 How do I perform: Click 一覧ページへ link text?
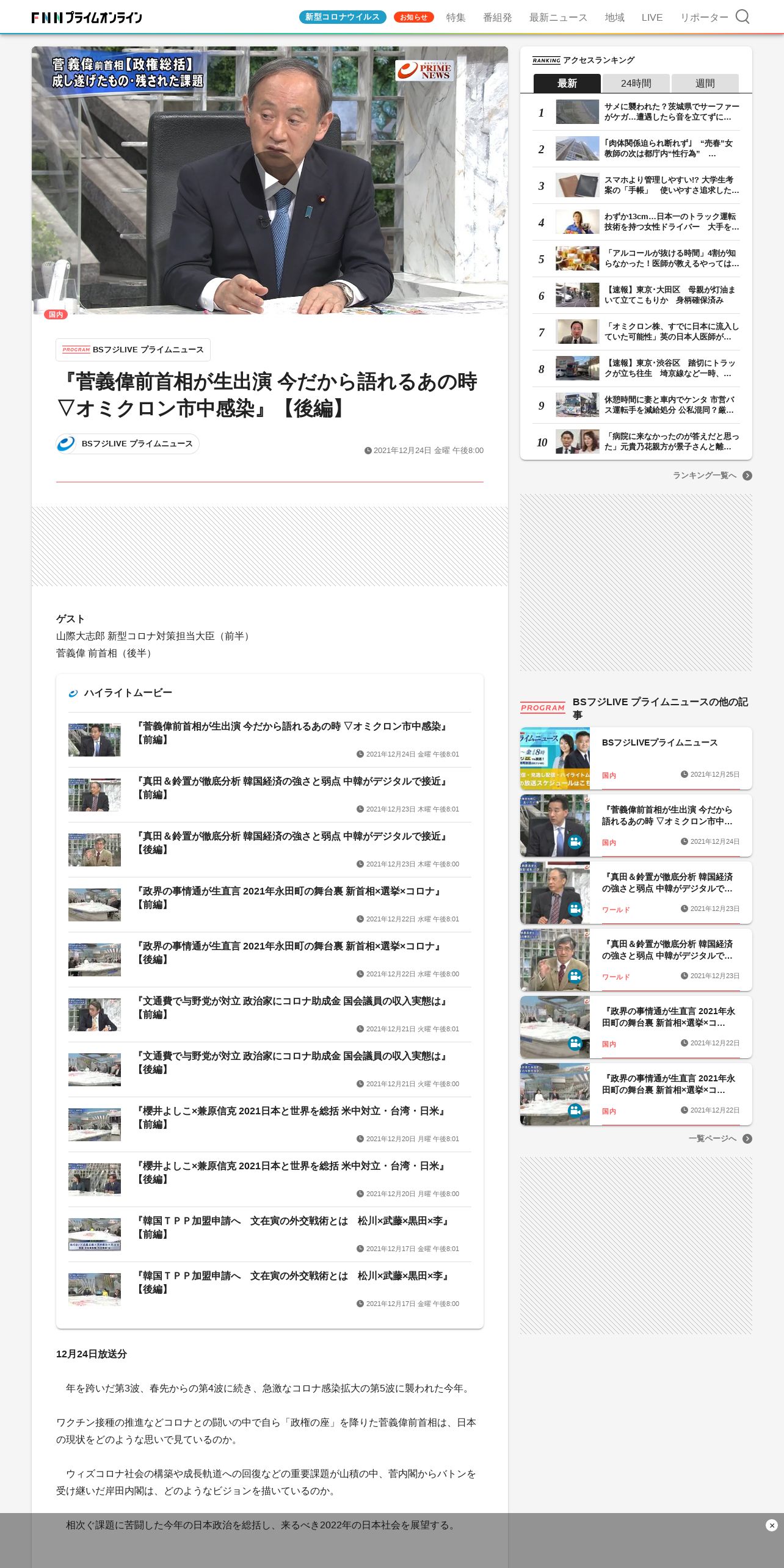point(713,1139)
